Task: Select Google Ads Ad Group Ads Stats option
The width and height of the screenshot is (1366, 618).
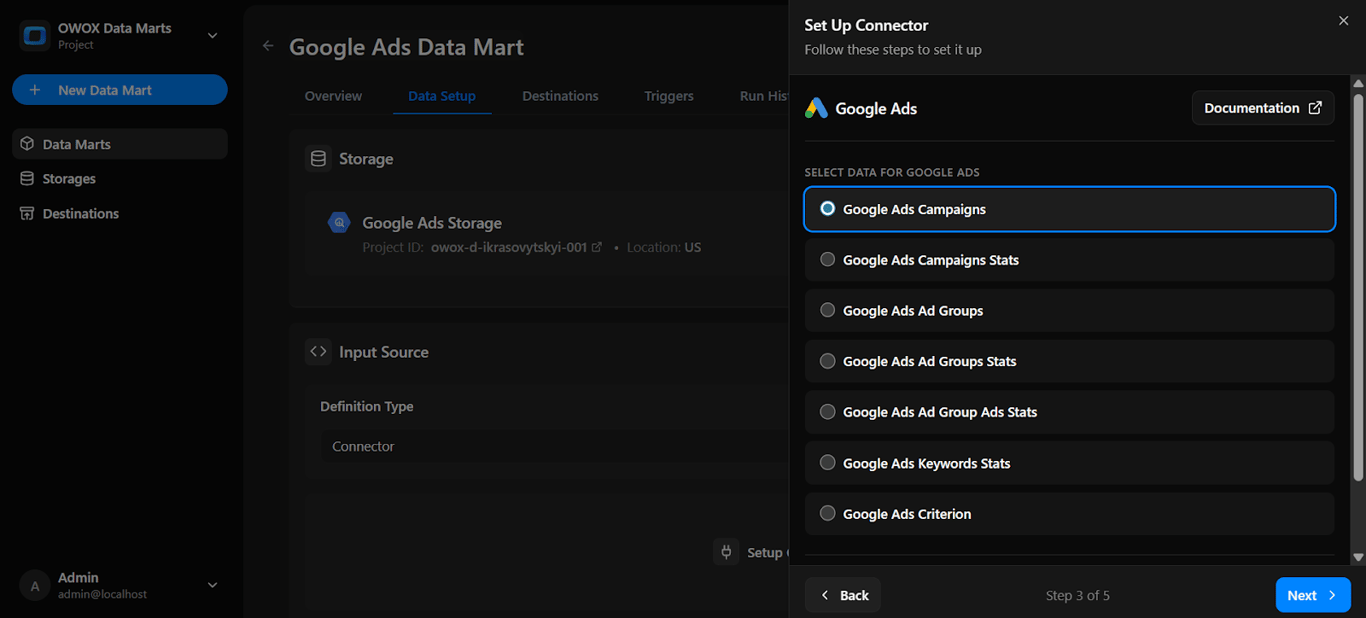Action: point(1069,412)
